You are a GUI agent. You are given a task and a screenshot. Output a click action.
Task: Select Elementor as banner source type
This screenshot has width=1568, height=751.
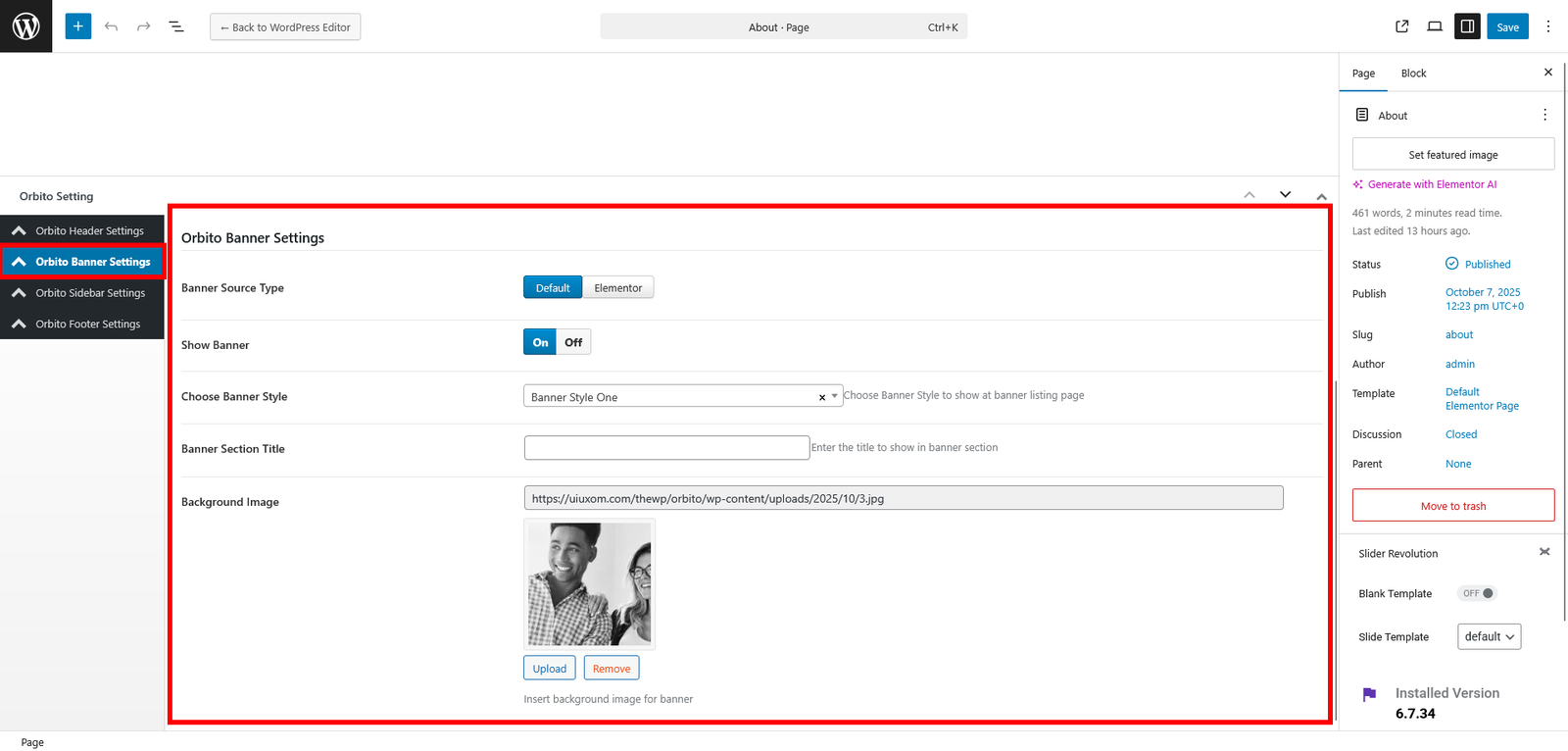[617, 288]
